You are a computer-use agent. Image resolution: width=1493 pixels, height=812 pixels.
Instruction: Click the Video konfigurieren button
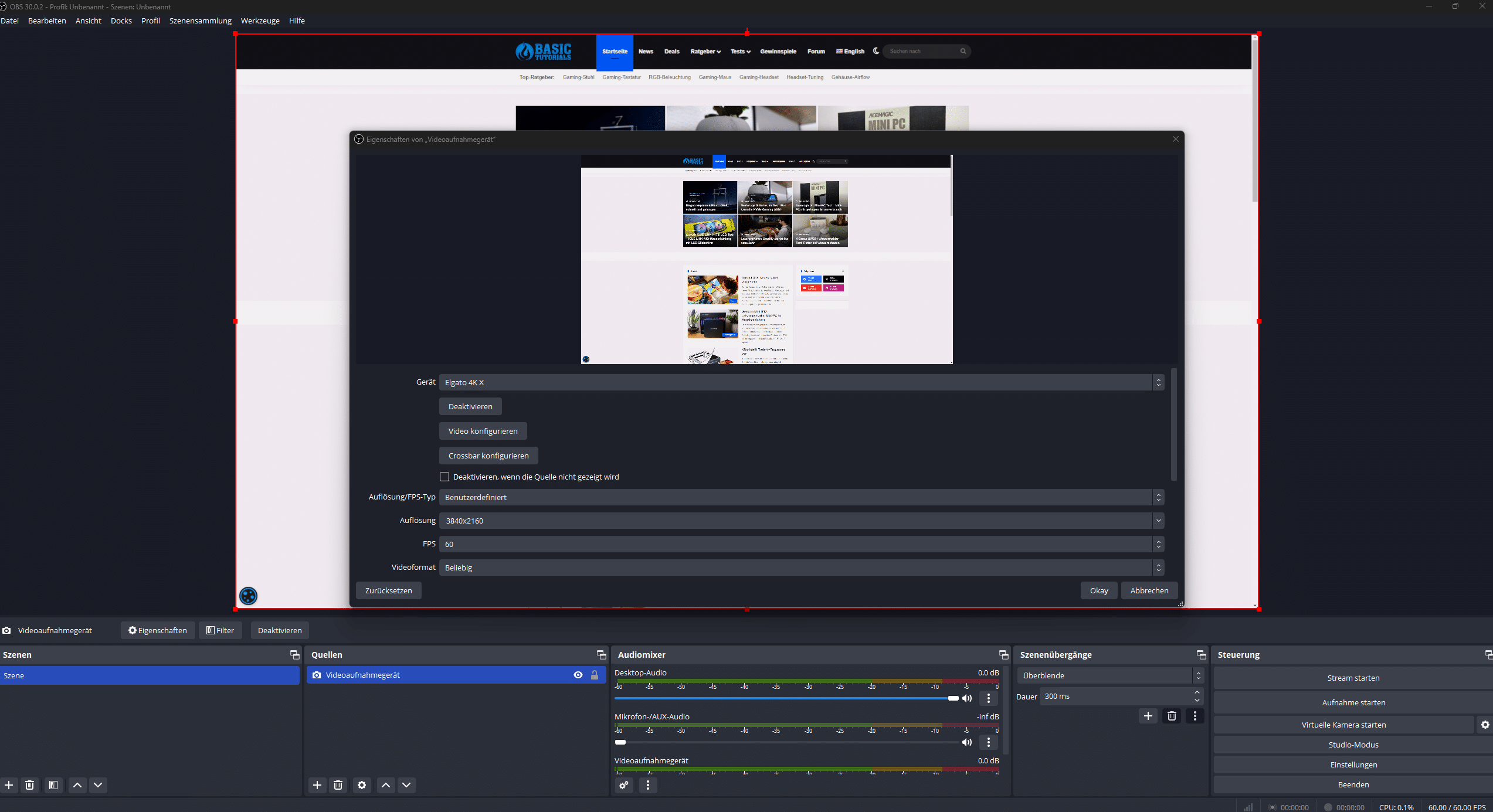(483, 431)
